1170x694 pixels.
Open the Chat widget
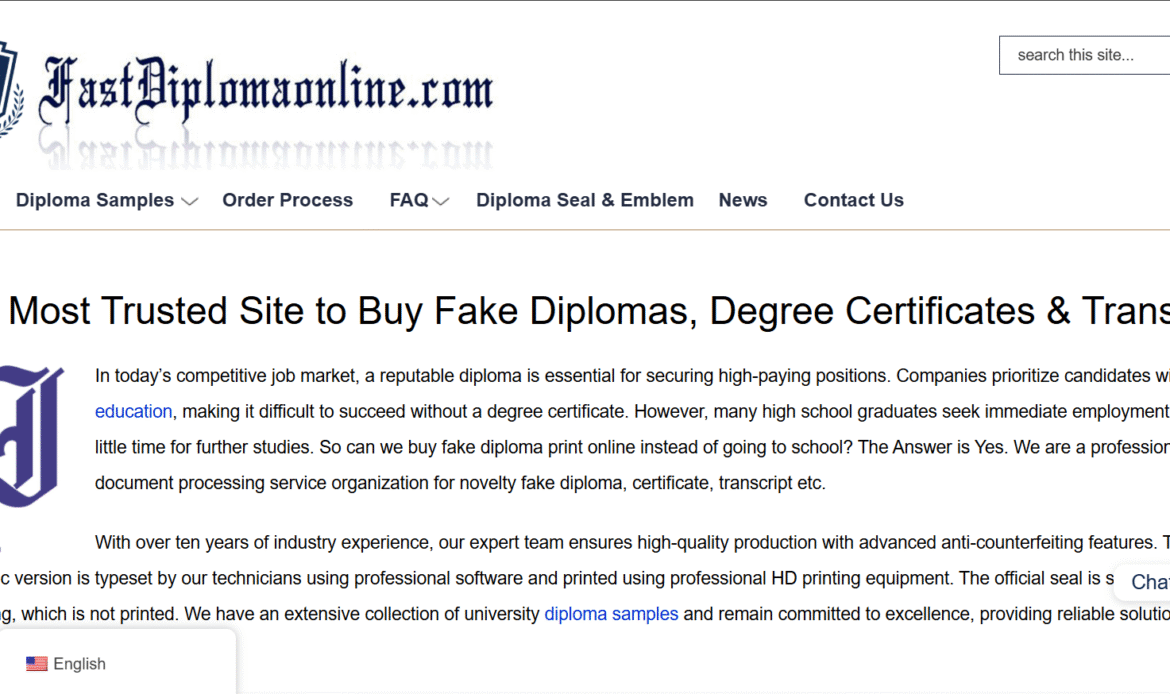[x=1148, y=582]
